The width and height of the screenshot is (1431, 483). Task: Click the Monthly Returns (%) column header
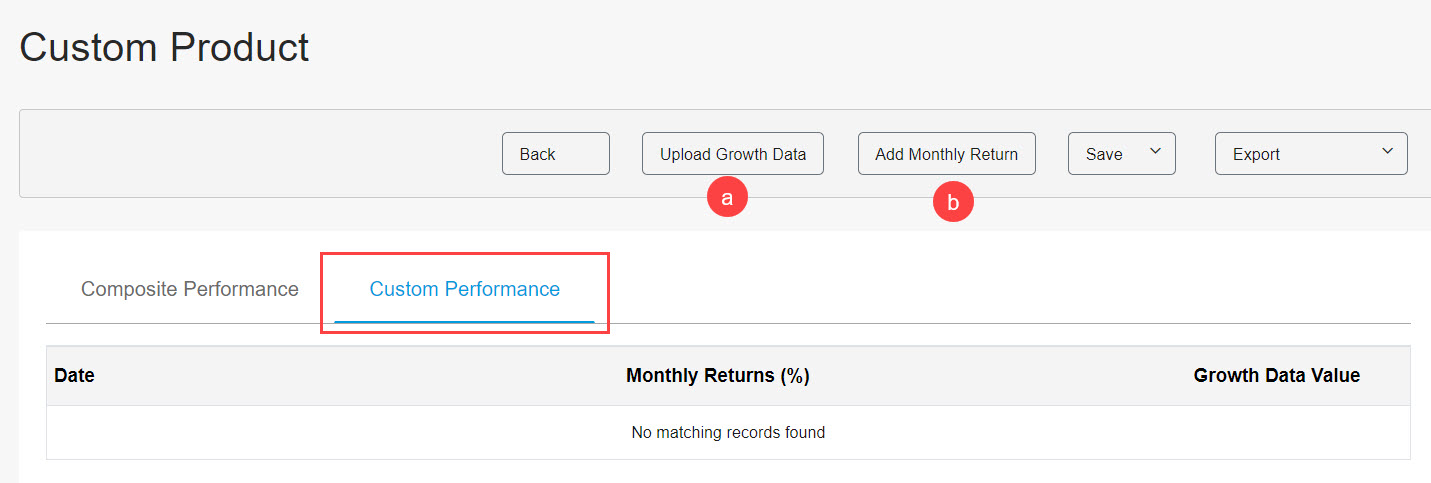pos(718,376)
